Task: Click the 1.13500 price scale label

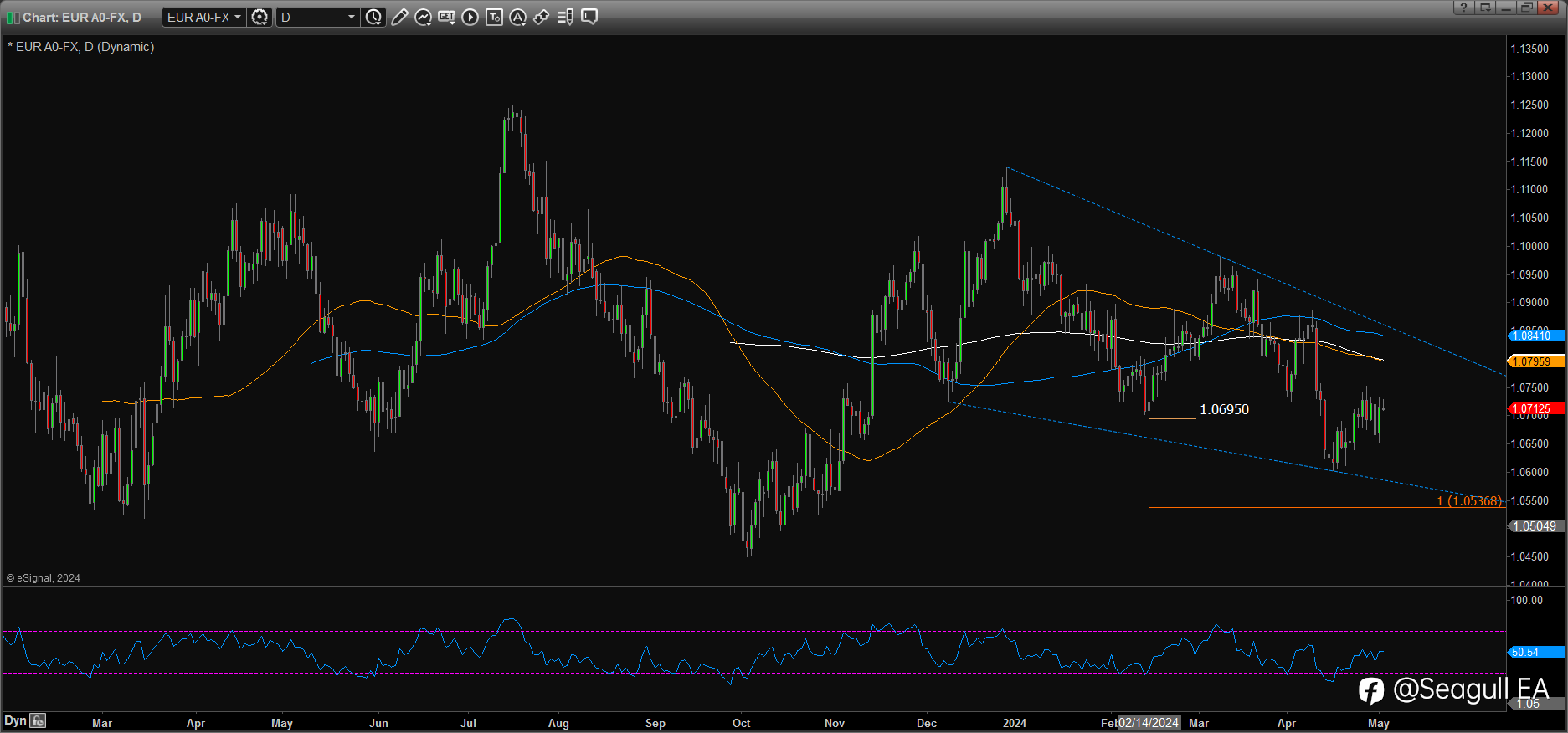Action: (1529, 49)
